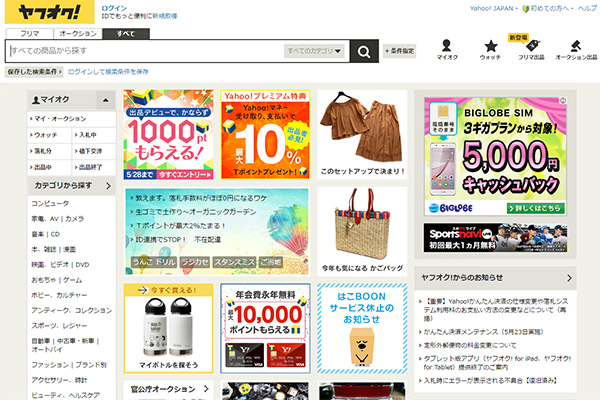Open かんたん決済メンテナンス notice
The image size is (600, 400).
[x=483, y=332]
